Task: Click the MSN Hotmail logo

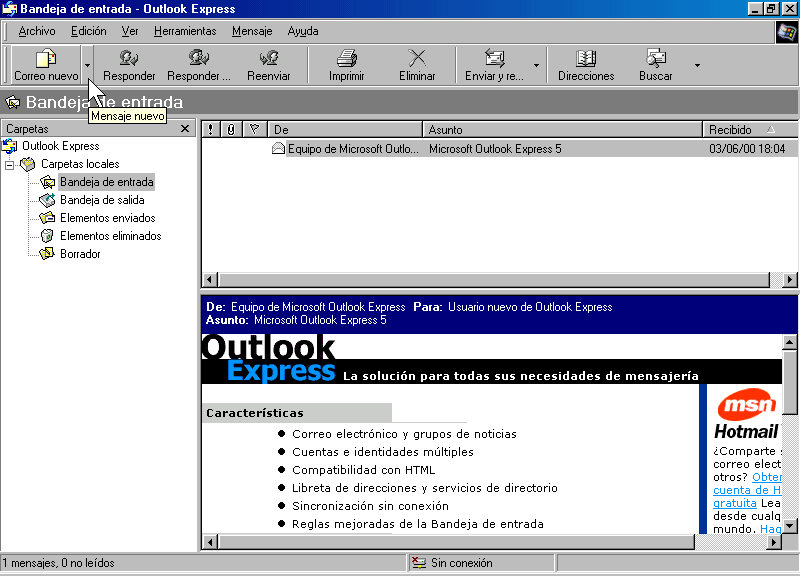Action: tap(746, 414)
